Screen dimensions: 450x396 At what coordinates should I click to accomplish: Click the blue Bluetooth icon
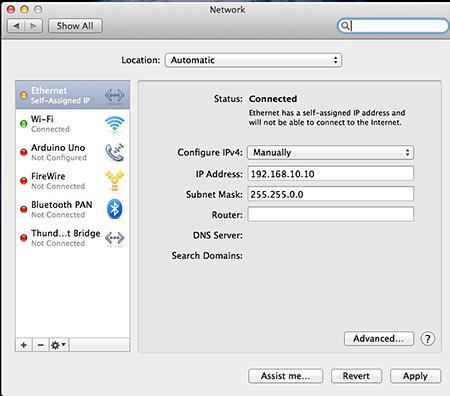(114, 209)
